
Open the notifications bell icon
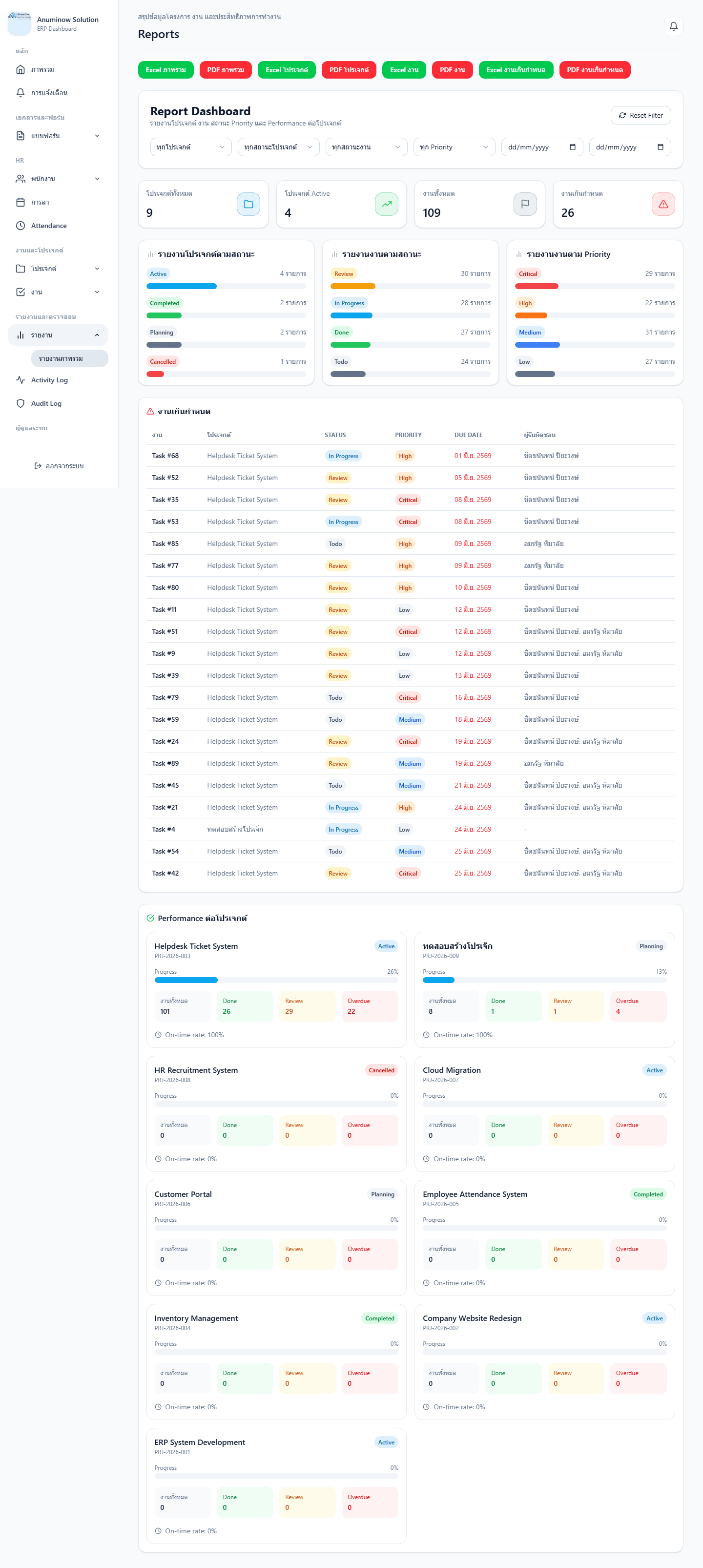[x=673, y=26]
